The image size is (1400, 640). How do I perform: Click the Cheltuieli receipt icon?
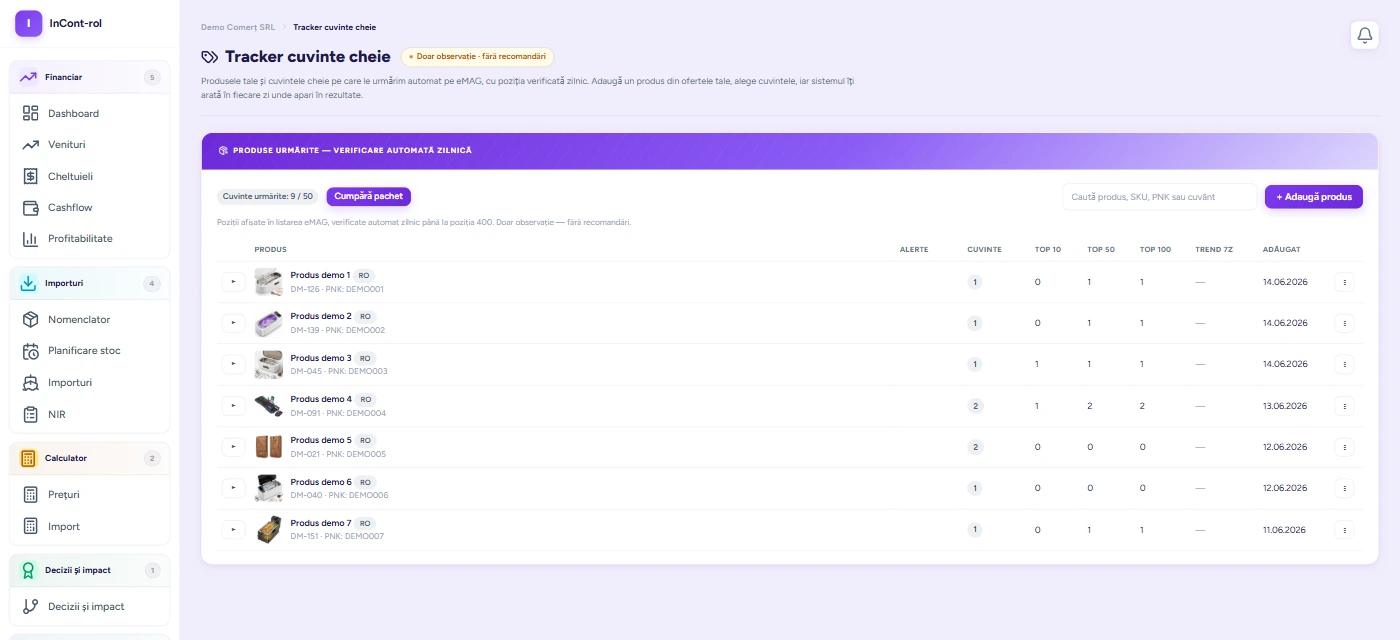coord(30,176)
